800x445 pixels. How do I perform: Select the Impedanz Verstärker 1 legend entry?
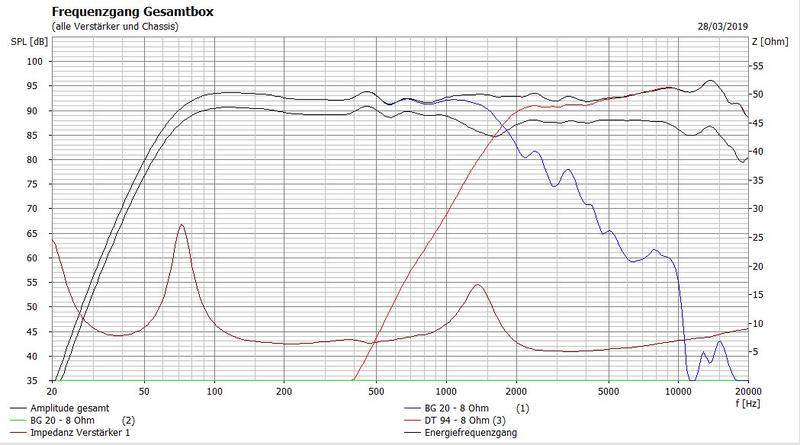[80, 433]
